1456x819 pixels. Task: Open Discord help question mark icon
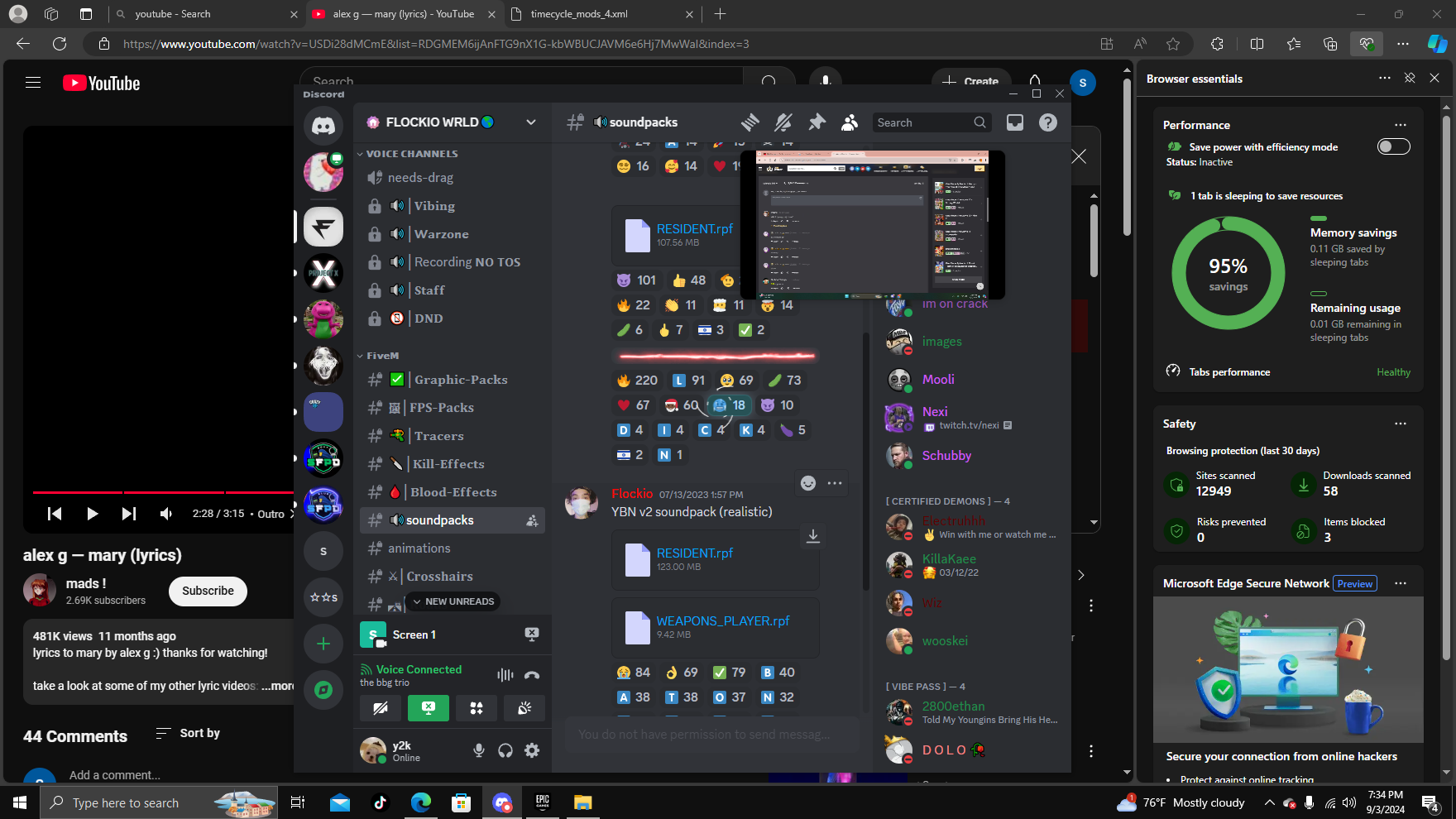tap(1048, 122)
